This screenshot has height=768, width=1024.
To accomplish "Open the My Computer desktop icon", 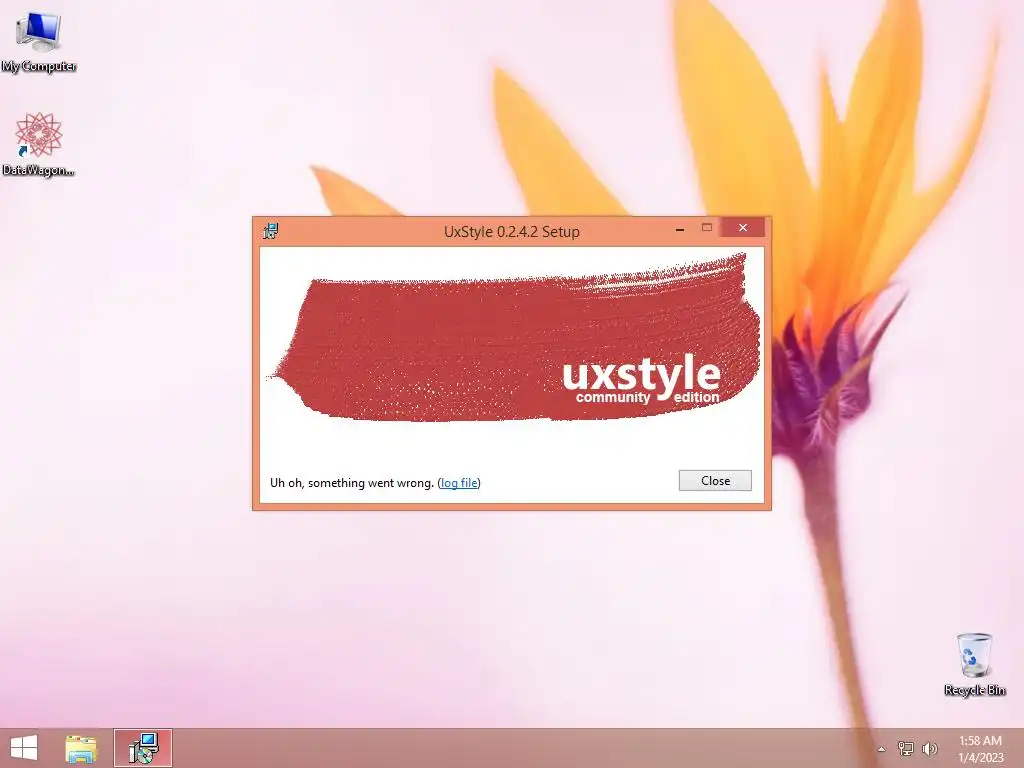I will pos(39,41).
